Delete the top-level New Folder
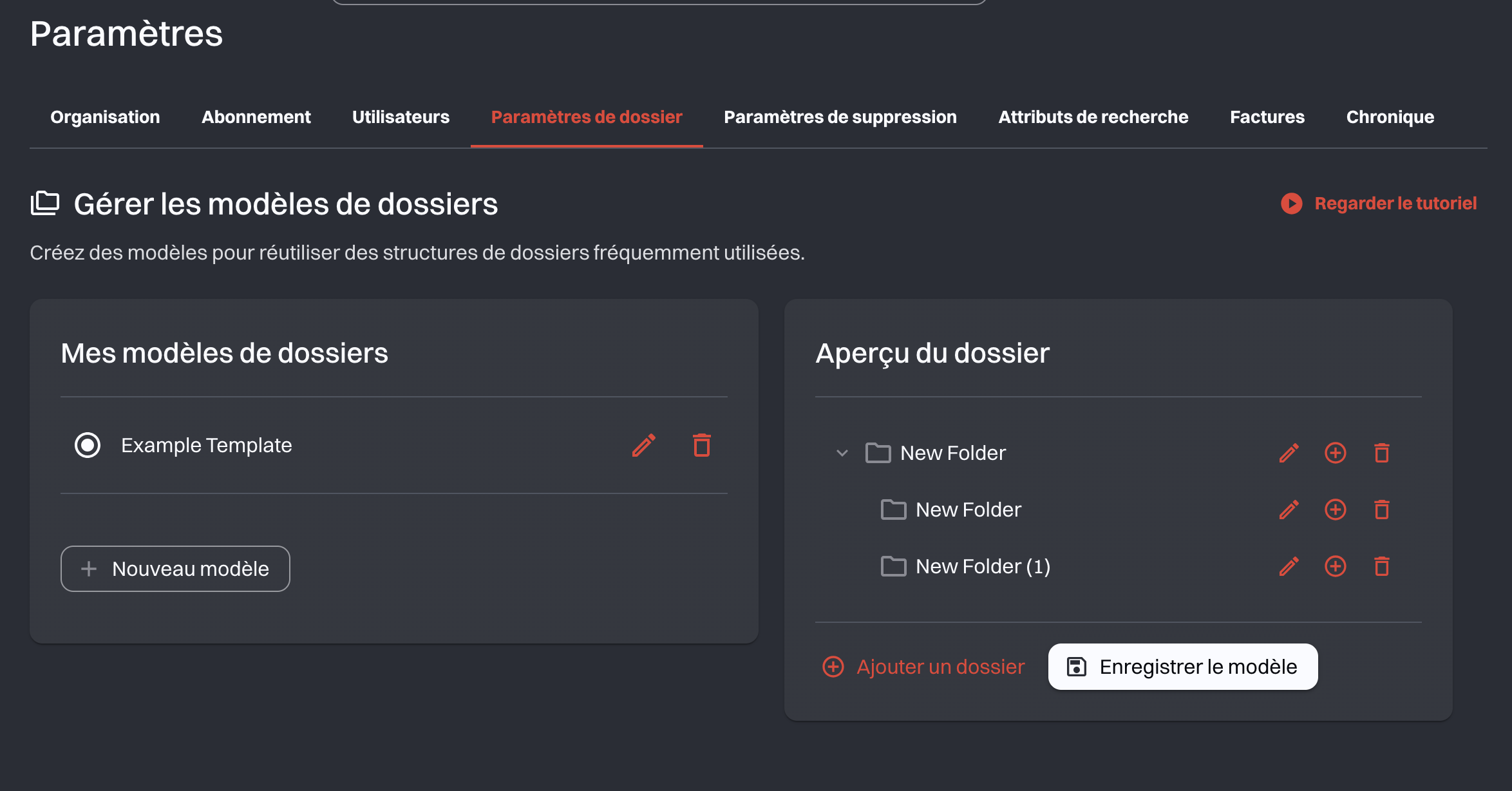The width and height of the screenshot is (1512, 791). pyautogui.click(x=1381, y=453)
